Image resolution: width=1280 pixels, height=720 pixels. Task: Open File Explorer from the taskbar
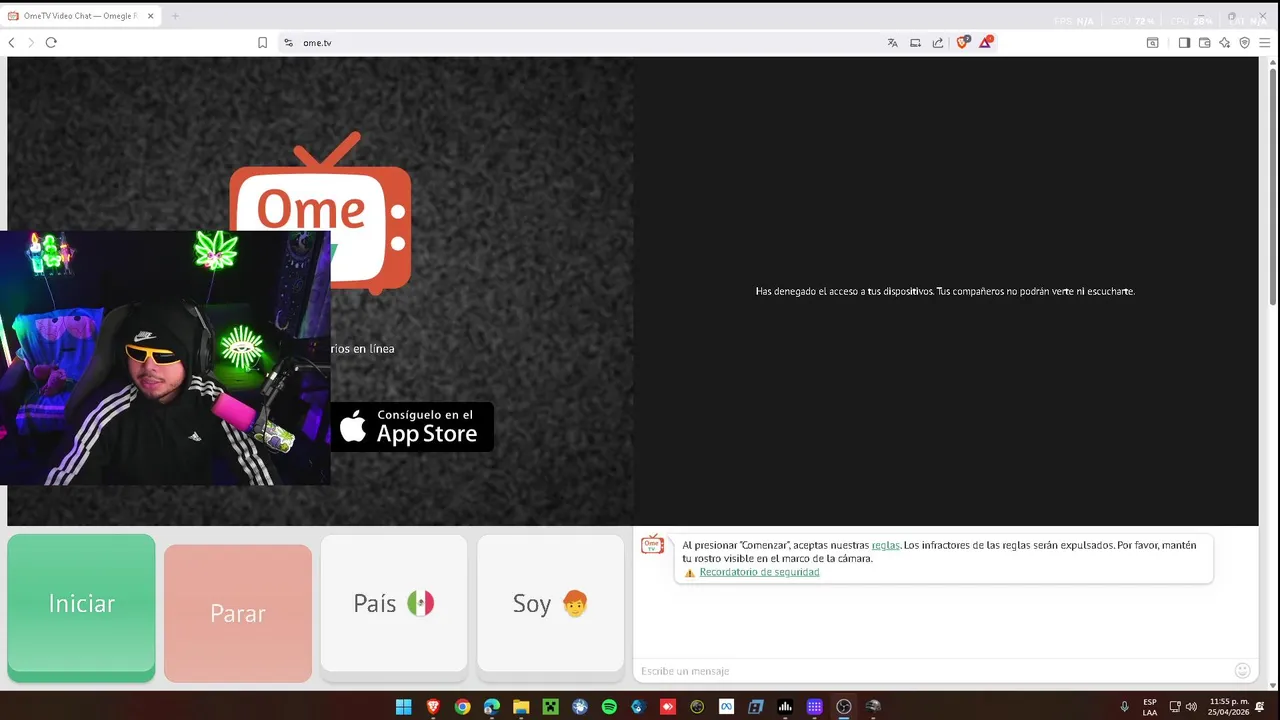coord(521,707)
